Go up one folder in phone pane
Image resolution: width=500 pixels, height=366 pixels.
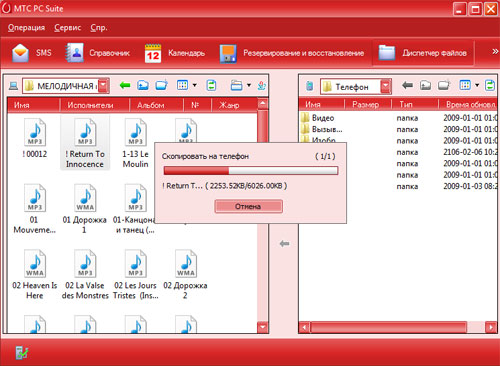click(x=425, y=86)
